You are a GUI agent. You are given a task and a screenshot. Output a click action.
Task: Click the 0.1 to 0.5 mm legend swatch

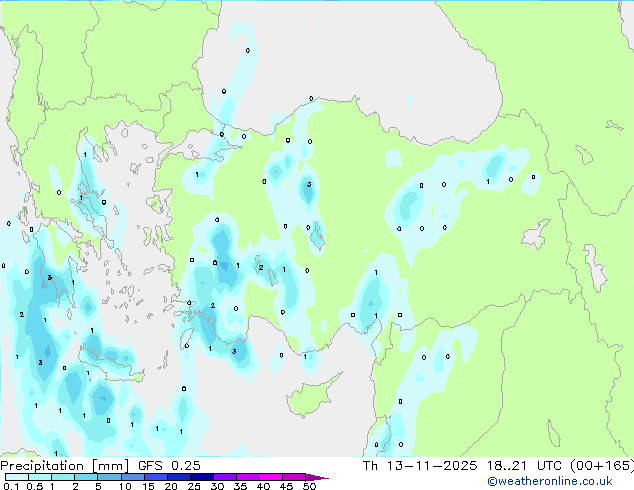[x=17, y=477]
